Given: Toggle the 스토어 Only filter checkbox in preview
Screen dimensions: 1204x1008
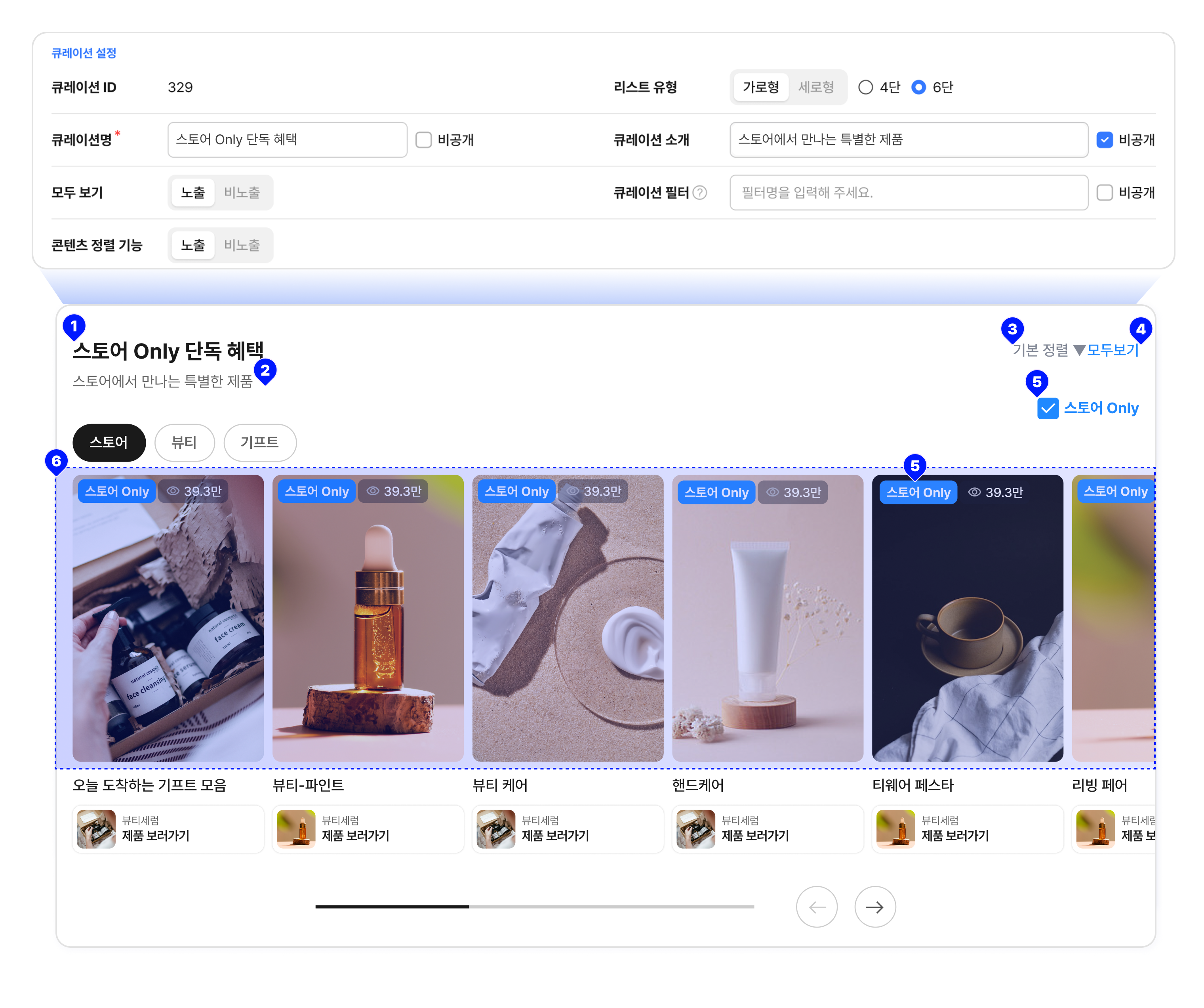Looking at the screenshot, I should point(1048,409).
